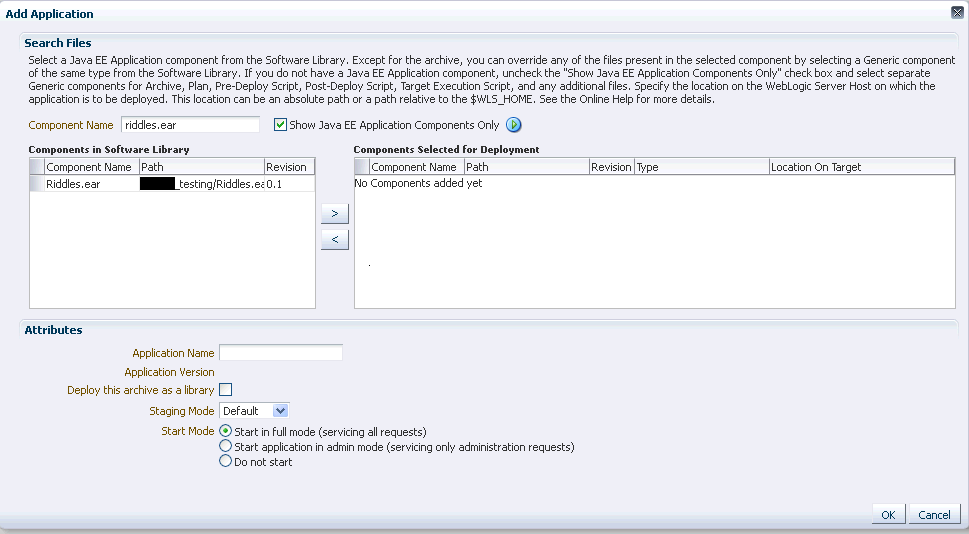Choose the Do not start option

(226, 461)
